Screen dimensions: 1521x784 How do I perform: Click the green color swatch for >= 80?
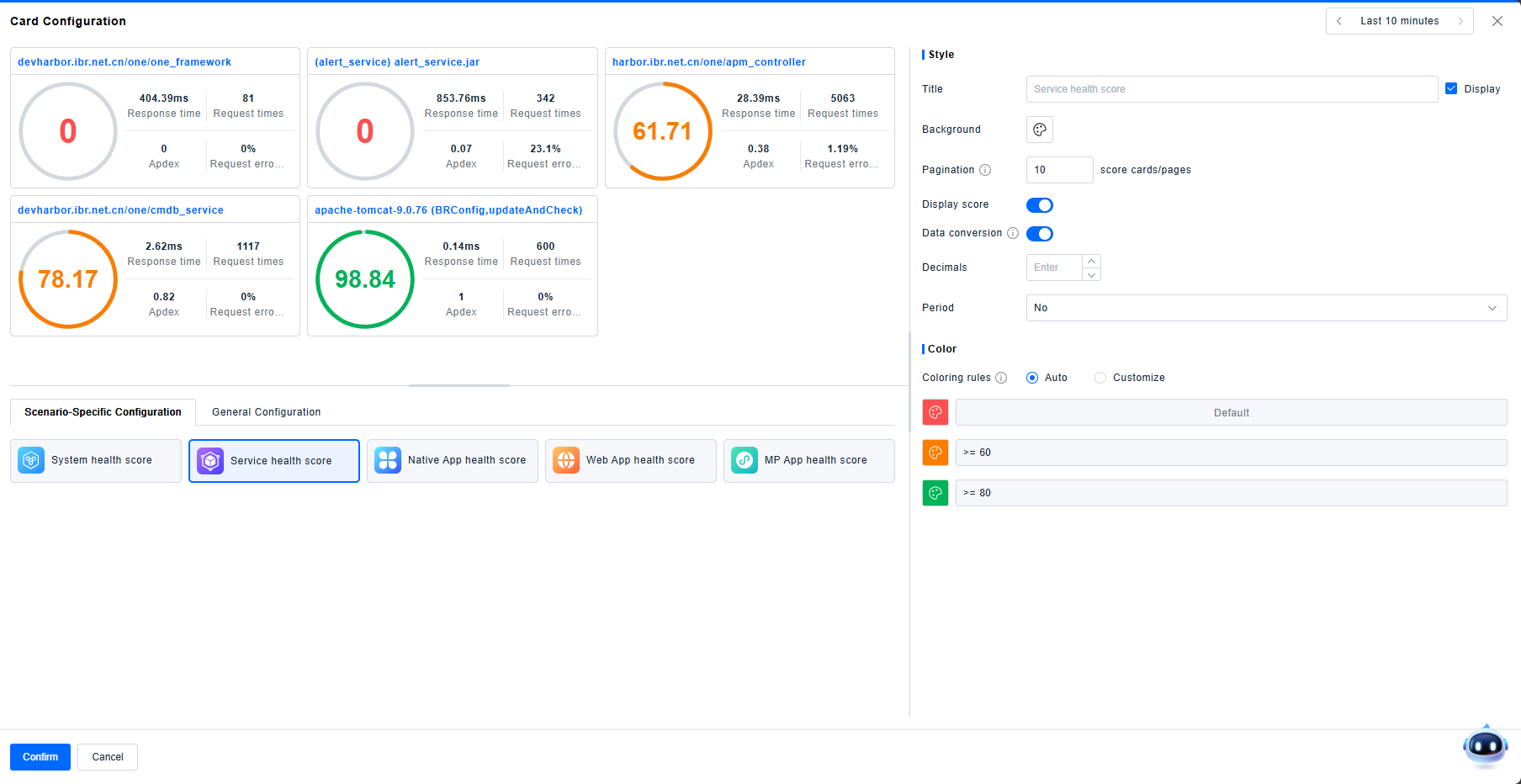pos(935,493)
